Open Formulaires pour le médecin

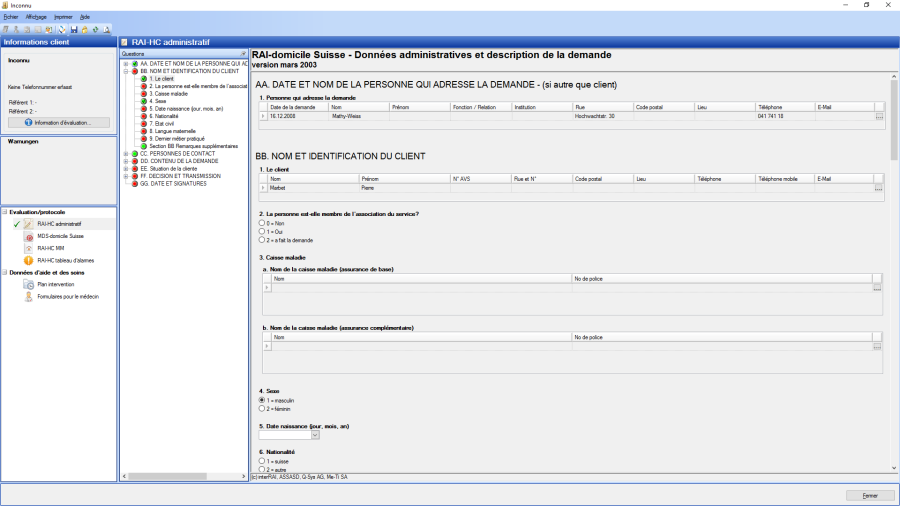tap(67, 297)
